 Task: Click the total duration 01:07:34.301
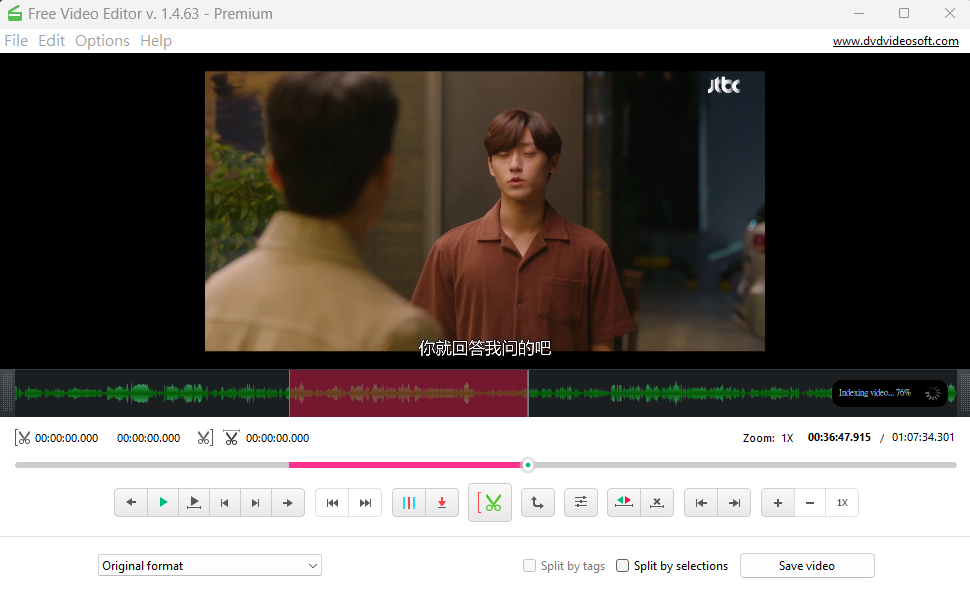pyautogui.click(x=922, y=437)
